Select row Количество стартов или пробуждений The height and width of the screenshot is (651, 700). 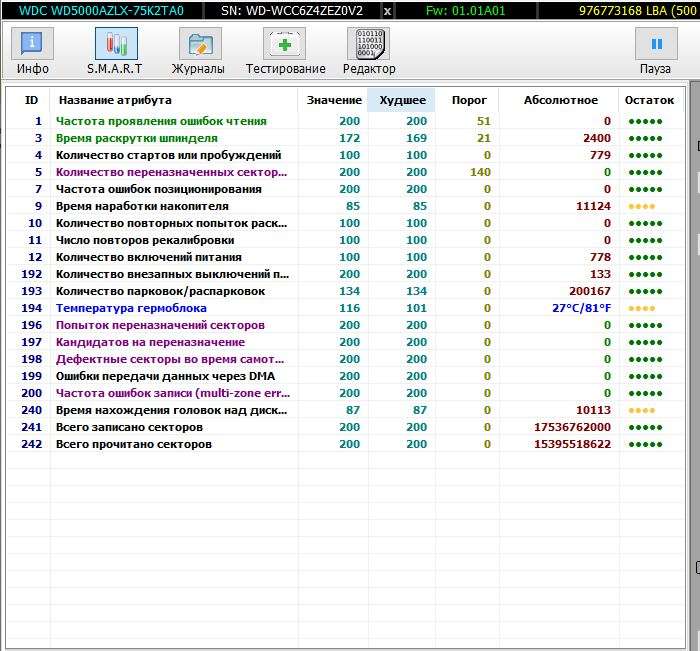click(x=345, y=155)
